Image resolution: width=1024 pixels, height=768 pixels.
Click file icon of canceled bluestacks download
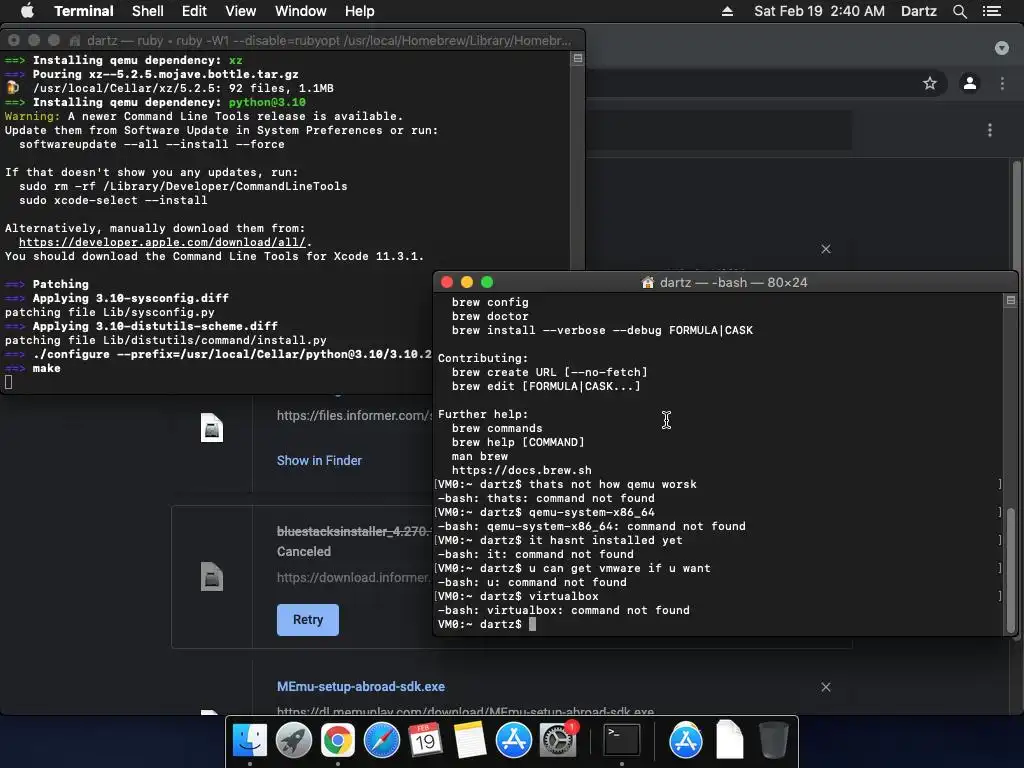tap(212, 577)
